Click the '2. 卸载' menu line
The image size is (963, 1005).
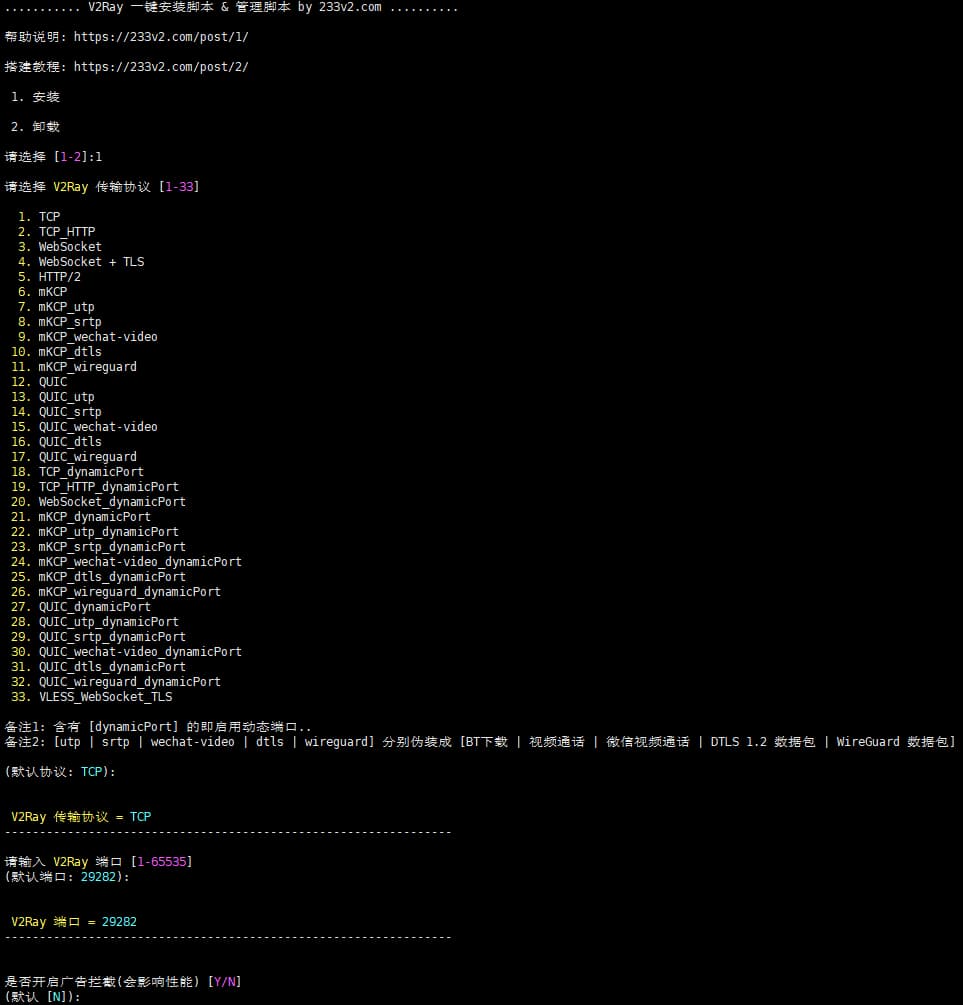pos(35,127)
